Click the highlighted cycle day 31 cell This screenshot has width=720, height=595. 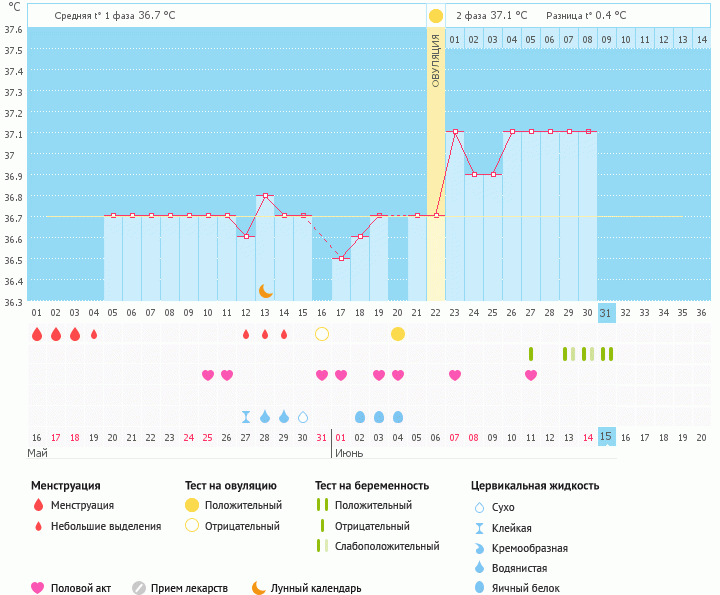605,312
